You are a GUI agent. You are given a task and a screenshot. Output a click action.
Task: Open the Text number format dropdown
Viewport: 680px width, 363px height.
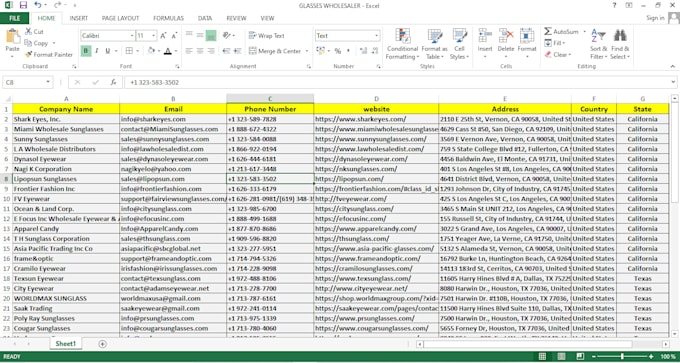[x=376, y=36]
